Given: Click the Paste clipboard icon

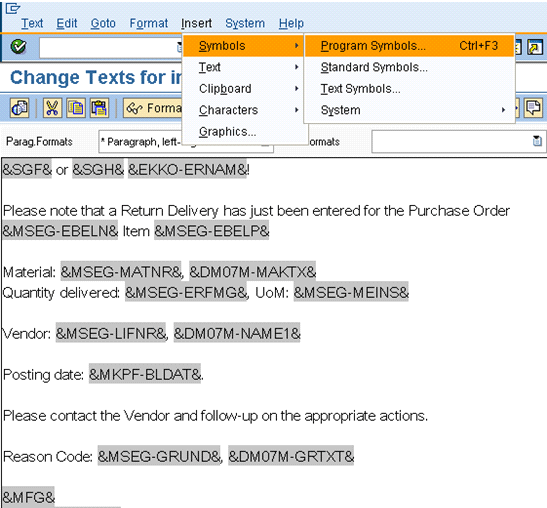Looking at the screenshot, I should click(x=99, y=108).
